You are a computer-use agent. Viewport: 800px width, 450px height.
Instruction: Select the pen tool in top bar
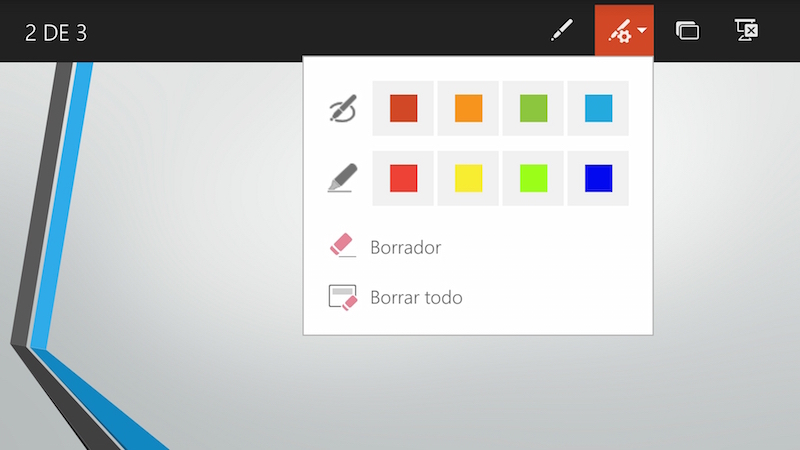point(562,31)
